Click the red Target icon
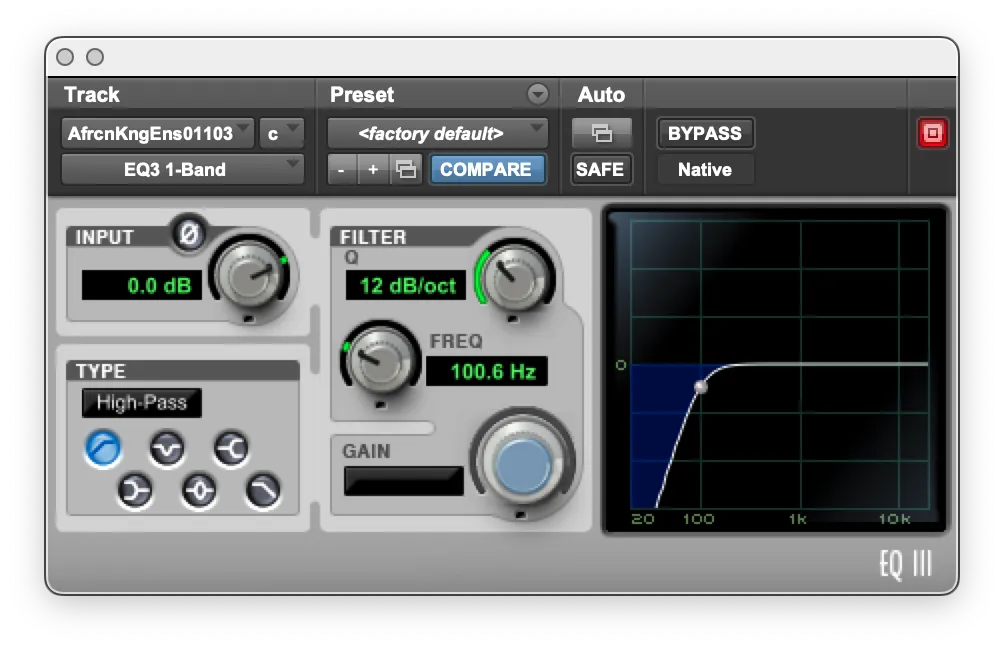The image size is (1004, 648). tap(932, 132)
